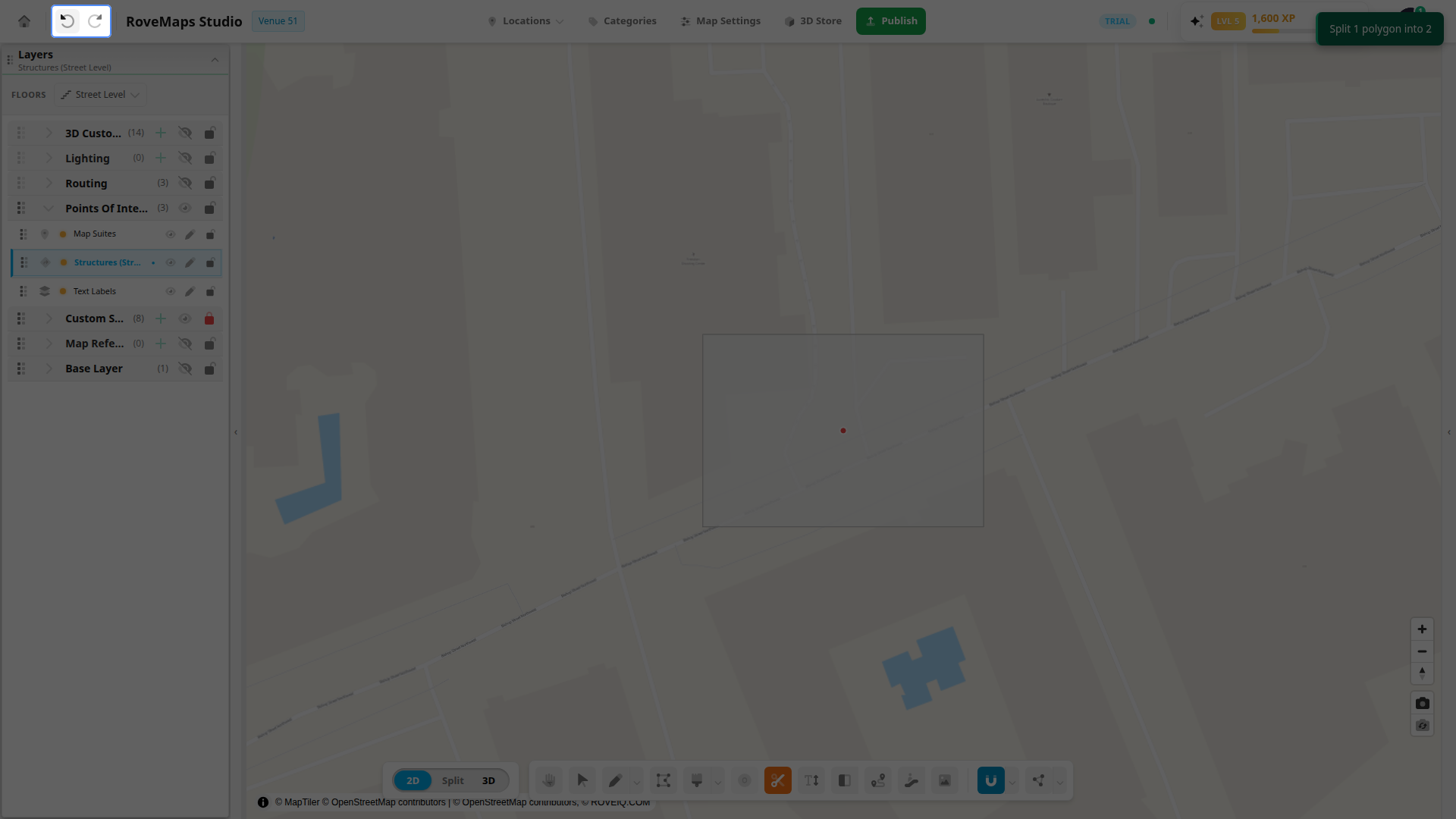Collapse the Layers panel header
Image resolution: width=1456 pixels, height=819 pixels.
tap(215, 60)
